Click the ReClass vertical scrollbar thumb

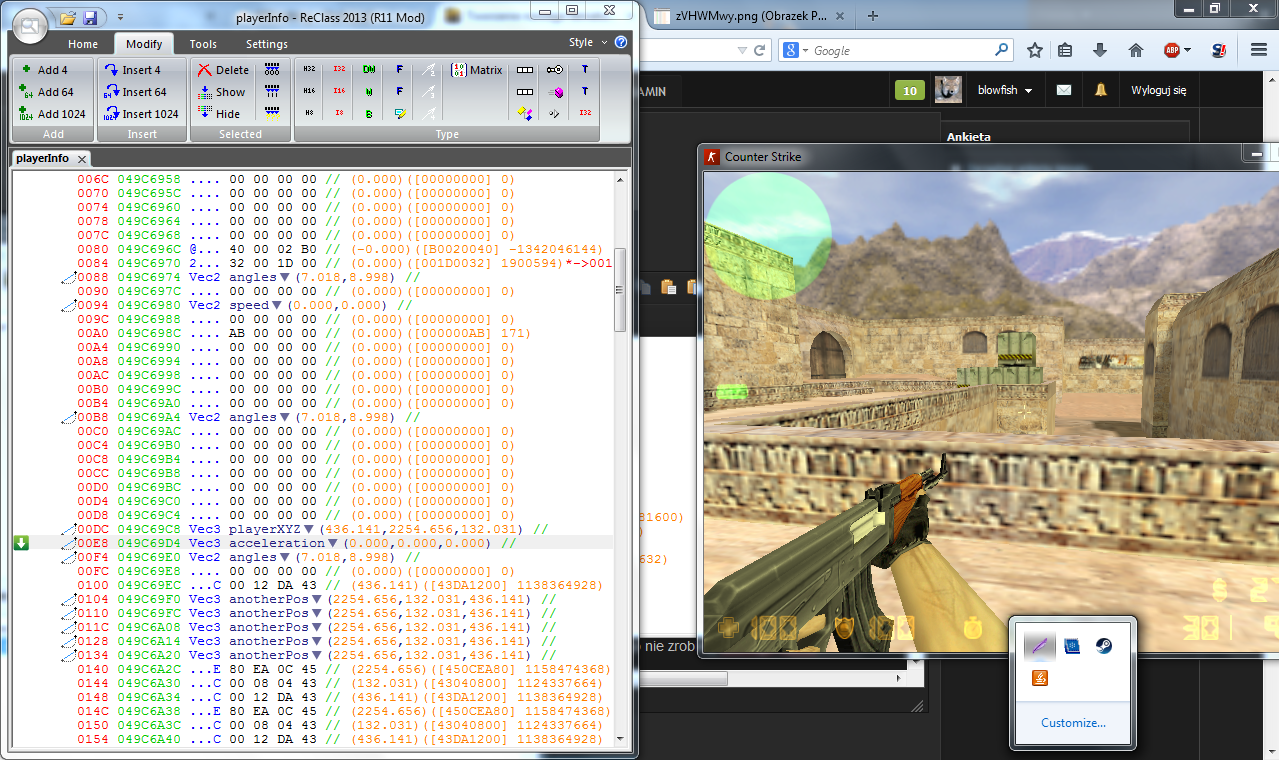[621, 290]
